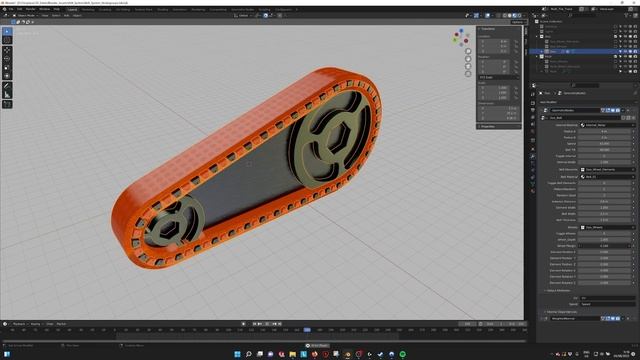640x360 pixels.
Task: Toggle the camera view navigation button
Action: point(468,66)
